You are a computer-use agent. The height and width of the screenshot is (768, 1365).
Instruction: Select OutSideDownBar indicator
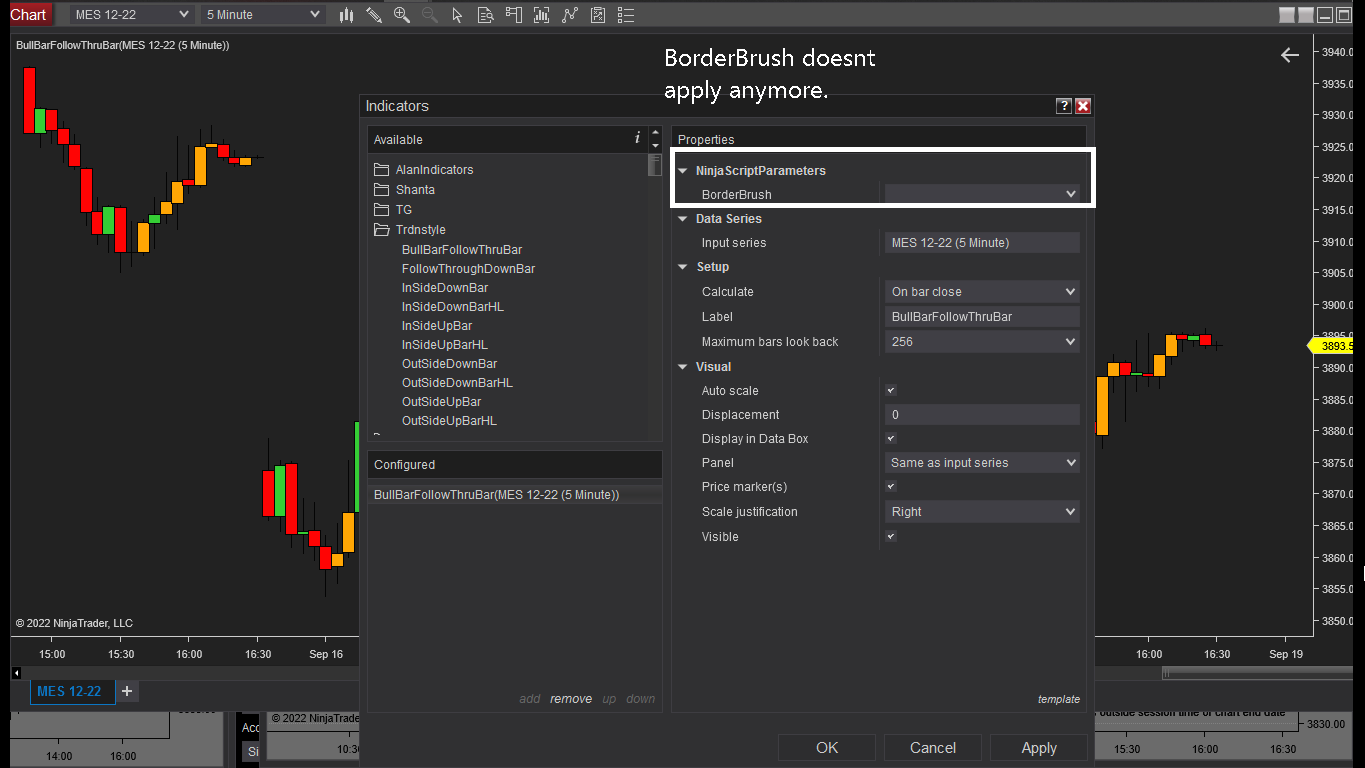449,364
